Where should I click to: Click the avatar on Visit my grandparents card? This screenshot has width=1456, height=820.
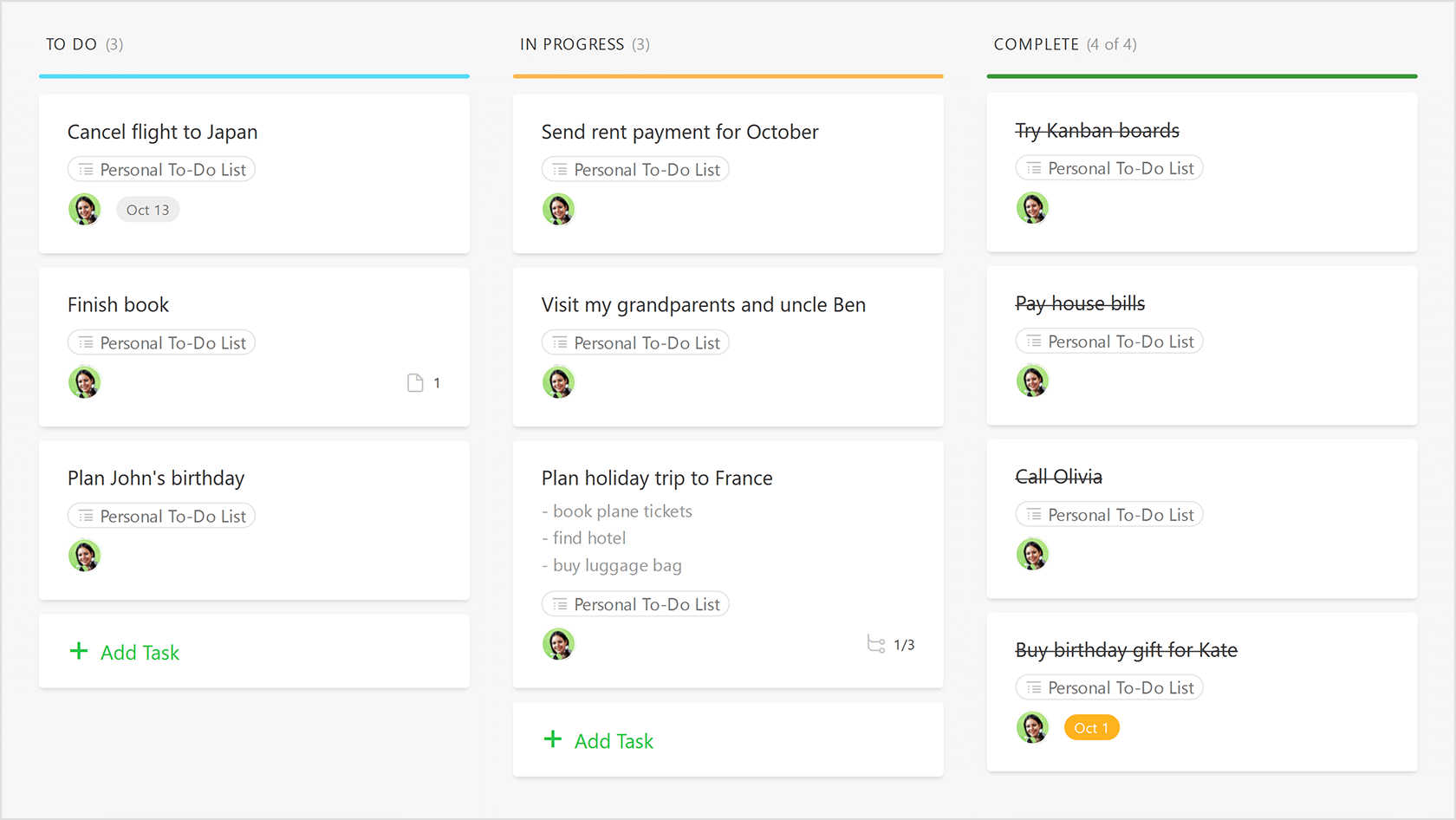pyautogui.click(x=558, y=381)
